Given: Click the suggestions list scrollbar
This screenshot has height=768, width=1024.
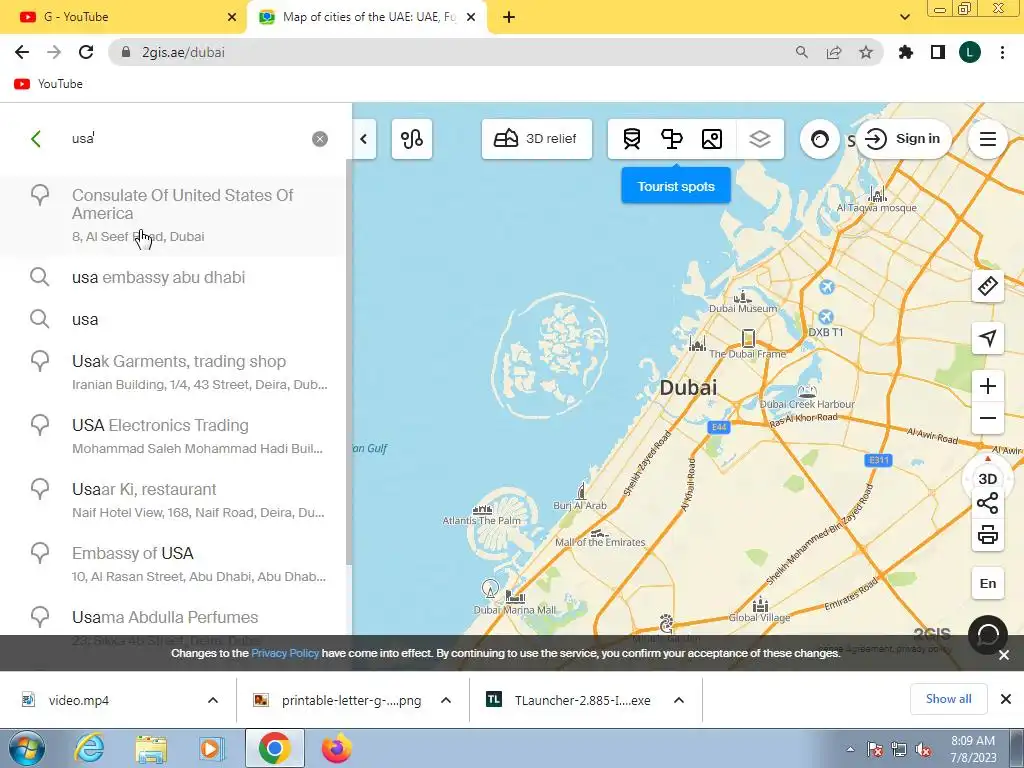Looking at the screenshot, I should (349, 362).
